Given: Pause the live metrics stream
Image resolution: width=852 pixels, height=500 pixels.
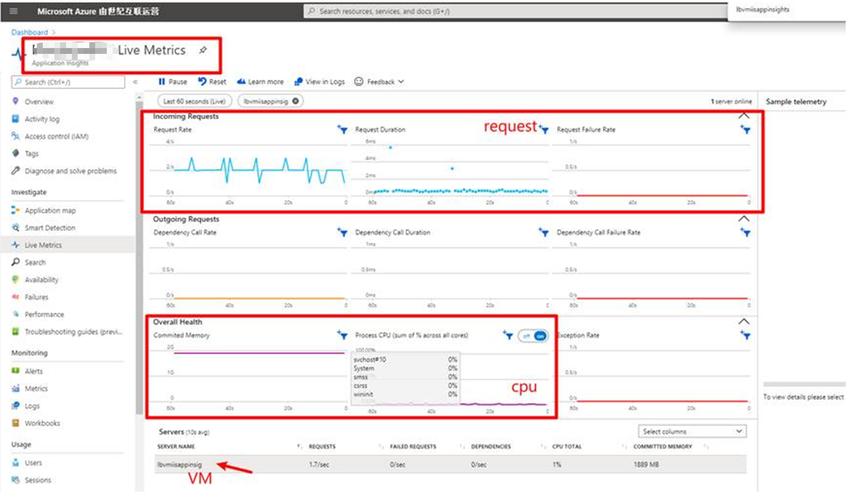Looking at the screenshot, I should click(x=172, y=82).
